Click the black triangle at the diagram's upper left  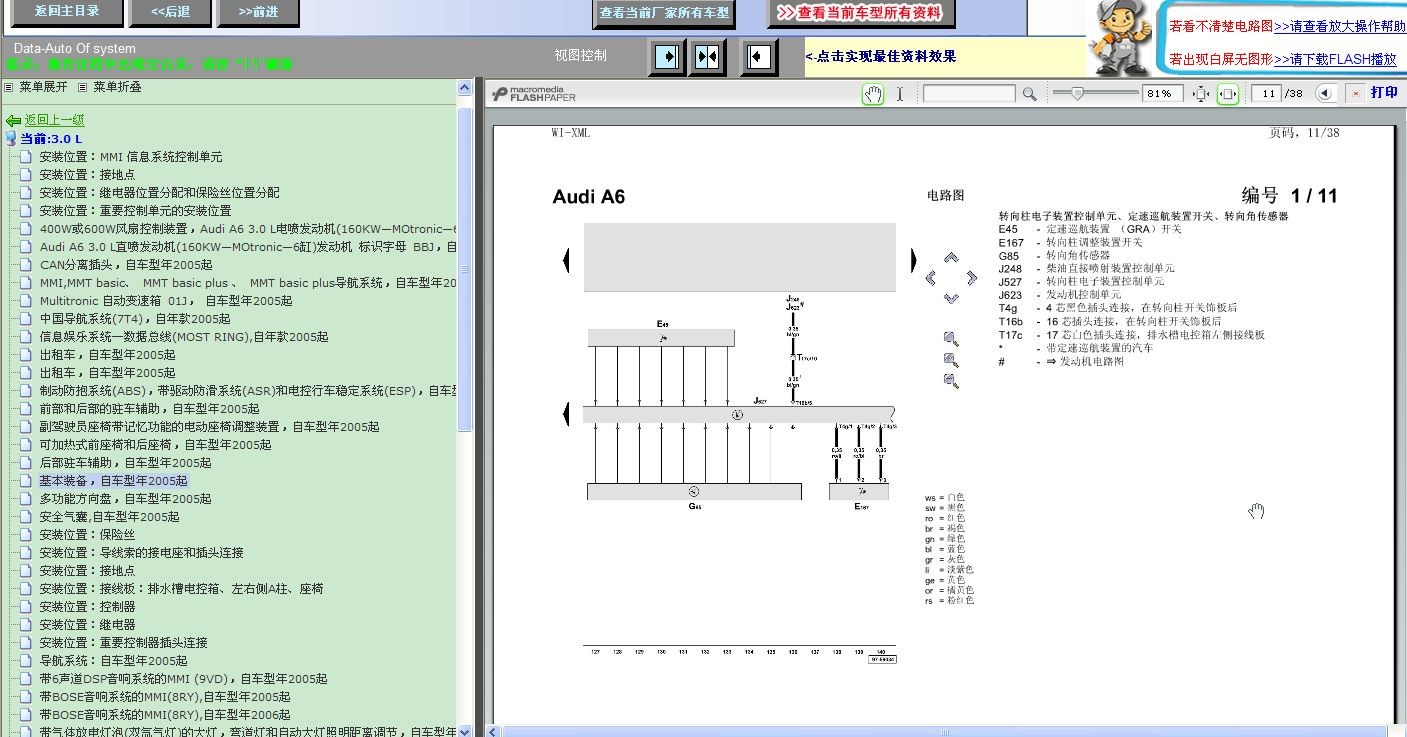click(x=567, y=261)
